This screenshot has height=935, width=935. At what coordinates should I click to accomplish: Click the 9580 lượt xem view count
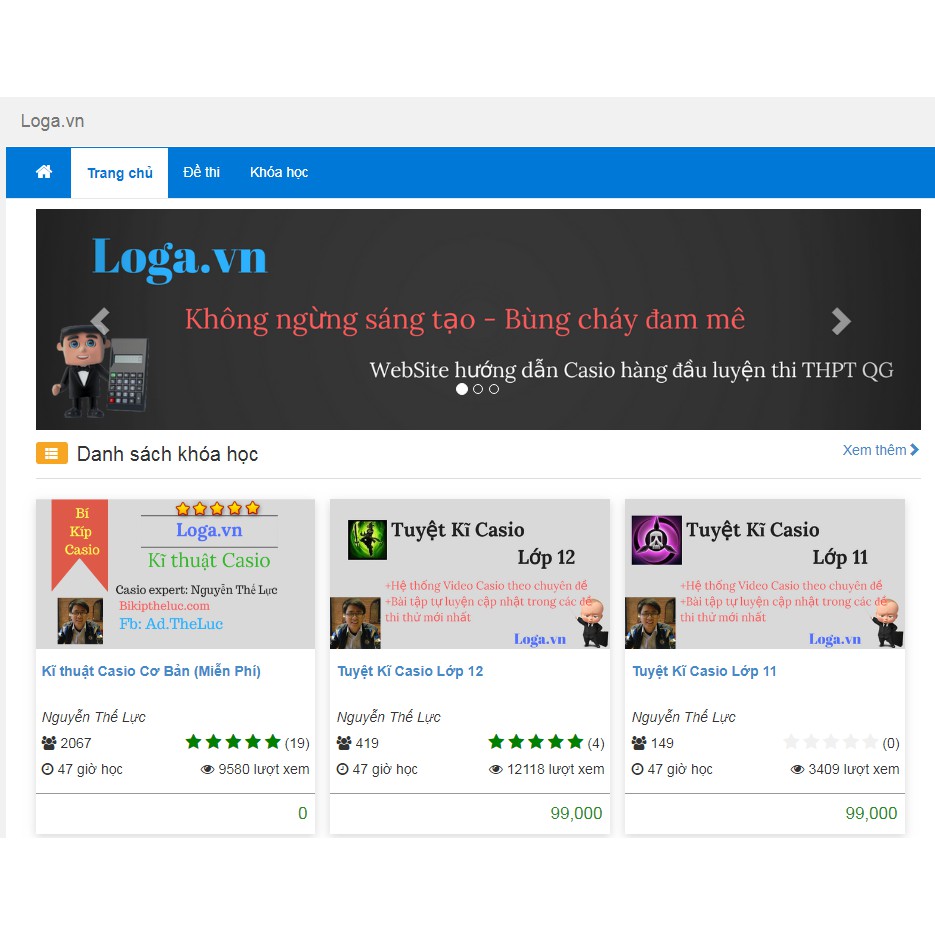[264, 769]
